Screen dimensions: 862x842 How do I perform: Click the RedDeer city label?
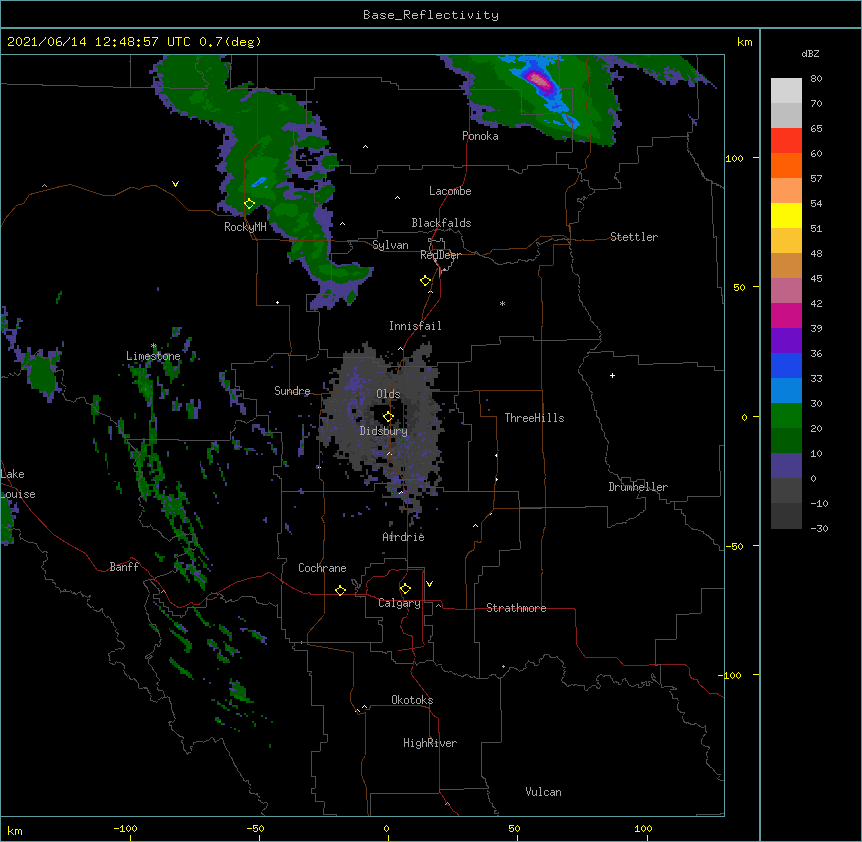tap(440, 255)
